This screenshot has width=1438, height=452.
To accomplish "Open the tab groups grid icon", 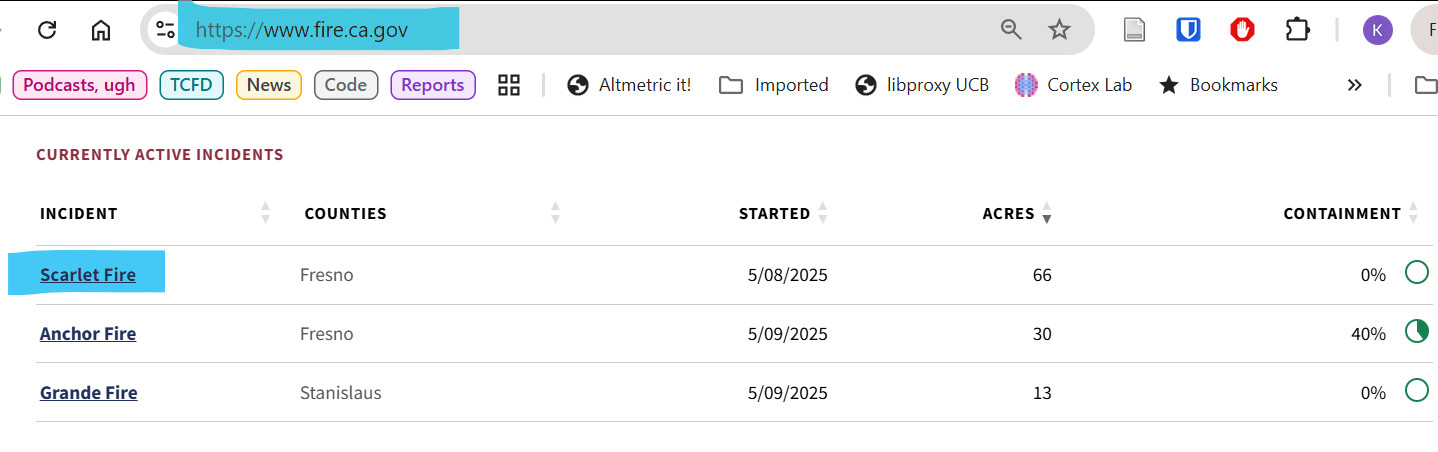I will pos(509,85).
